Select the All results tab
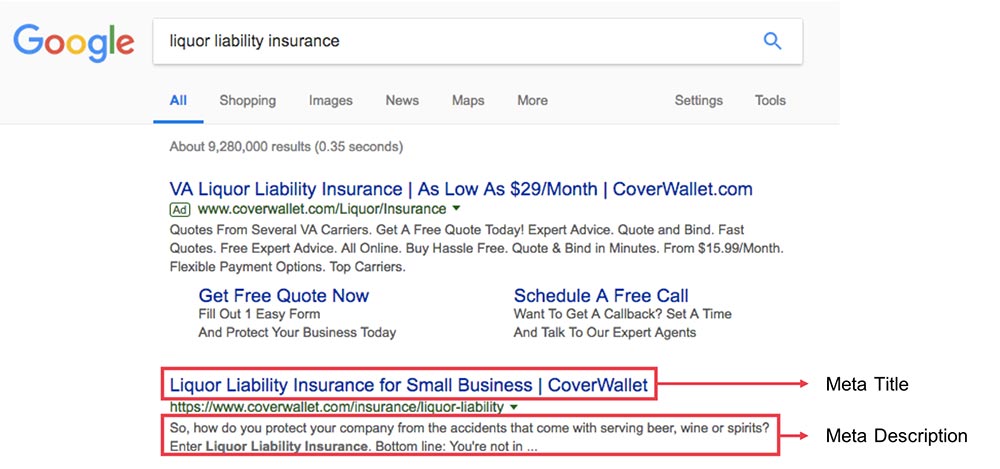The width and height of the screenshot is (1000, 469). [x=178, y=100]
